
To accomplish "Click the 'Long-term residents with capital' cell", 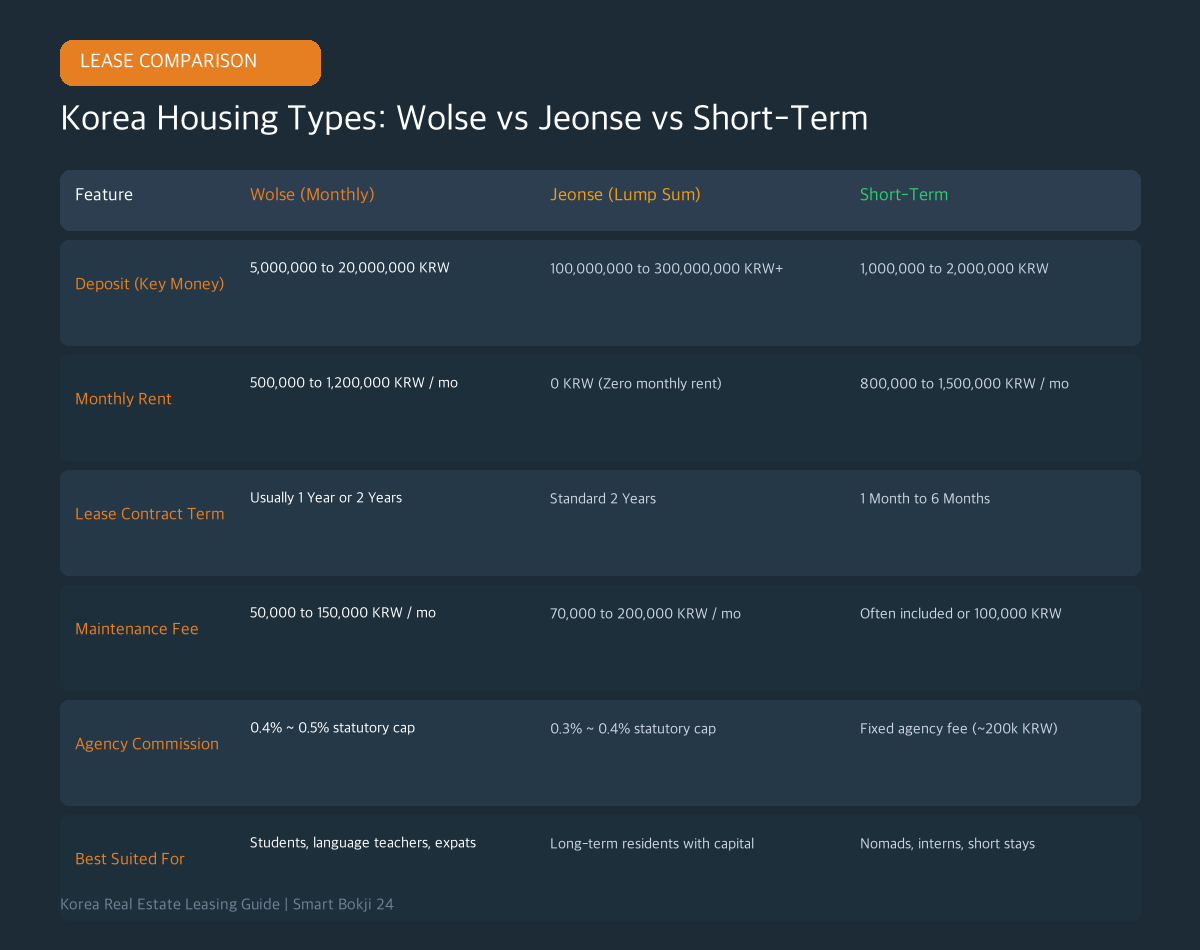I will click(x=652, y=844).
